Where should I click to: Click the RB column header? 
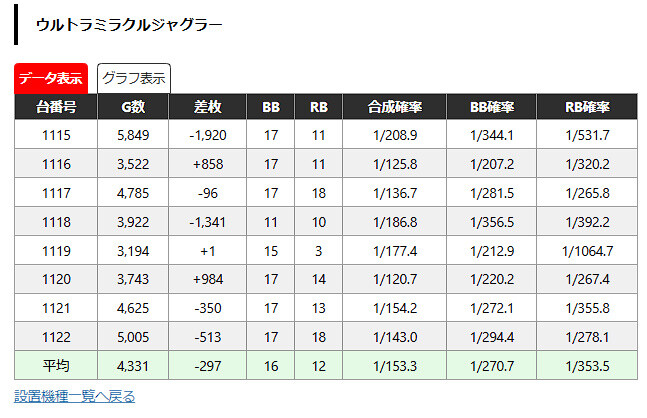[319, 107]
